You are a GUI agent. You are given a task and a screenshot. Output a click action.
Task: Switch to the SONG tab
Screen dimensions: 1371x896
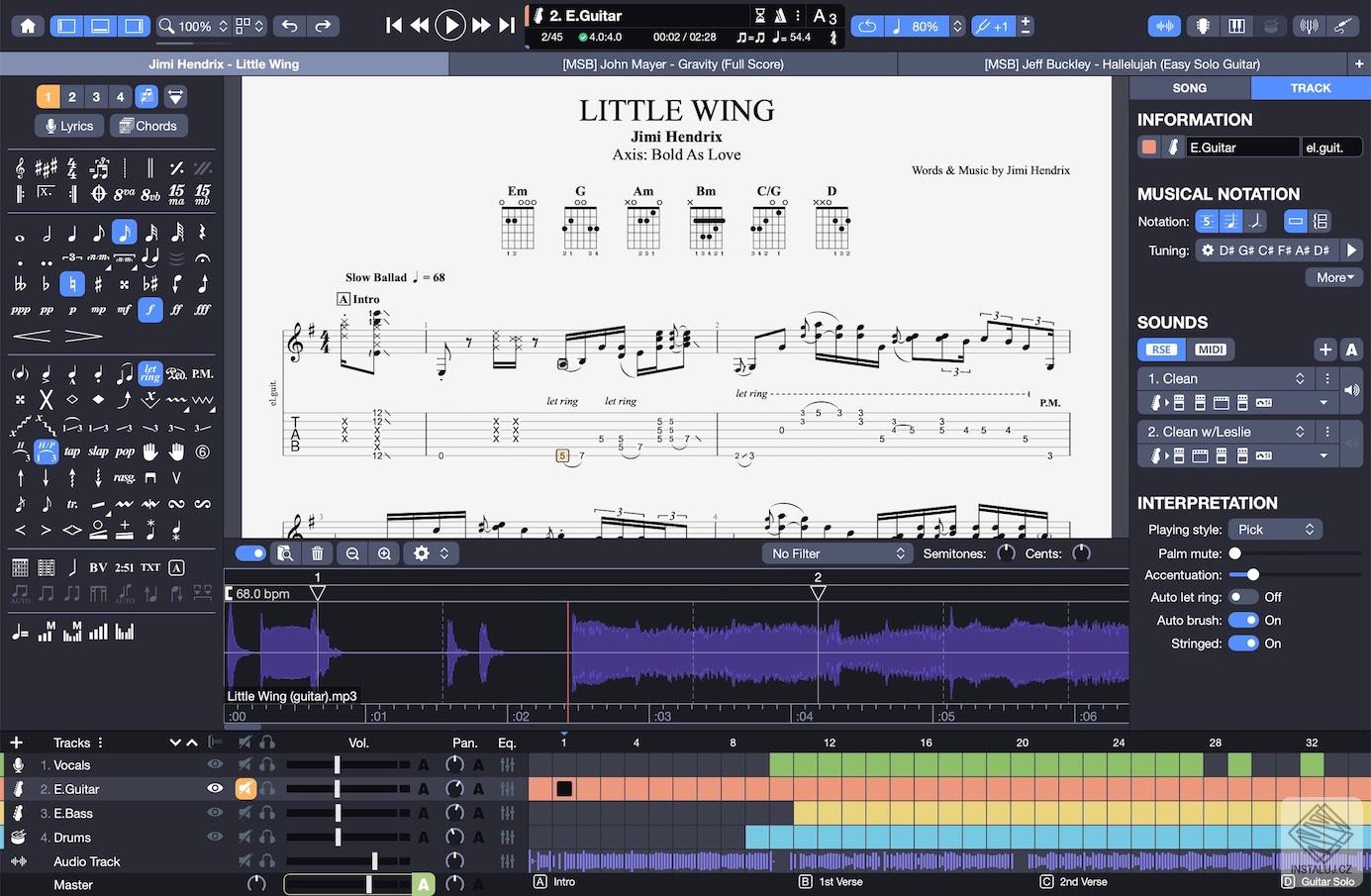(1190, 88)
